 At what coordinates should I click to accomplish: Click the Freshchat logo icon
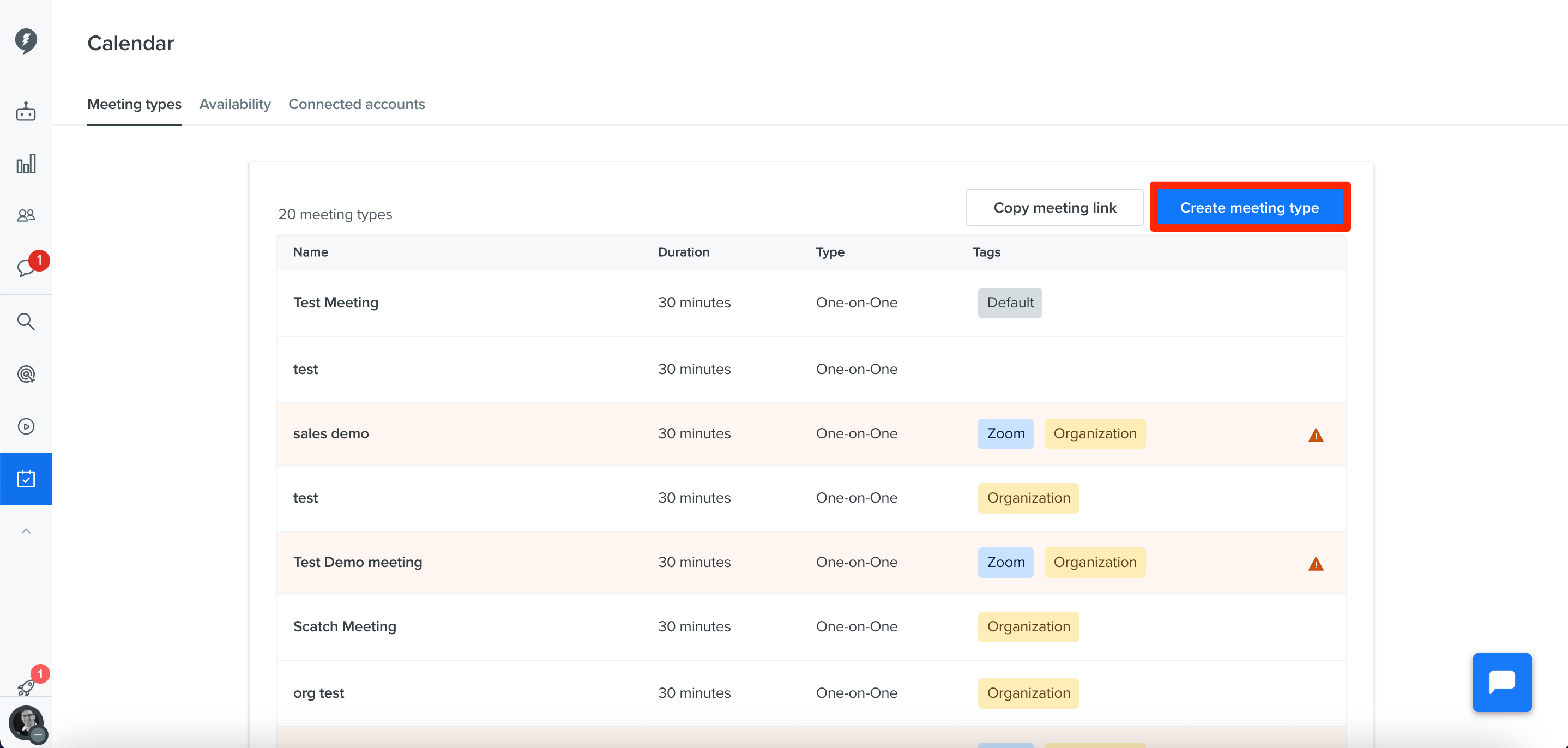coord(26,41)
